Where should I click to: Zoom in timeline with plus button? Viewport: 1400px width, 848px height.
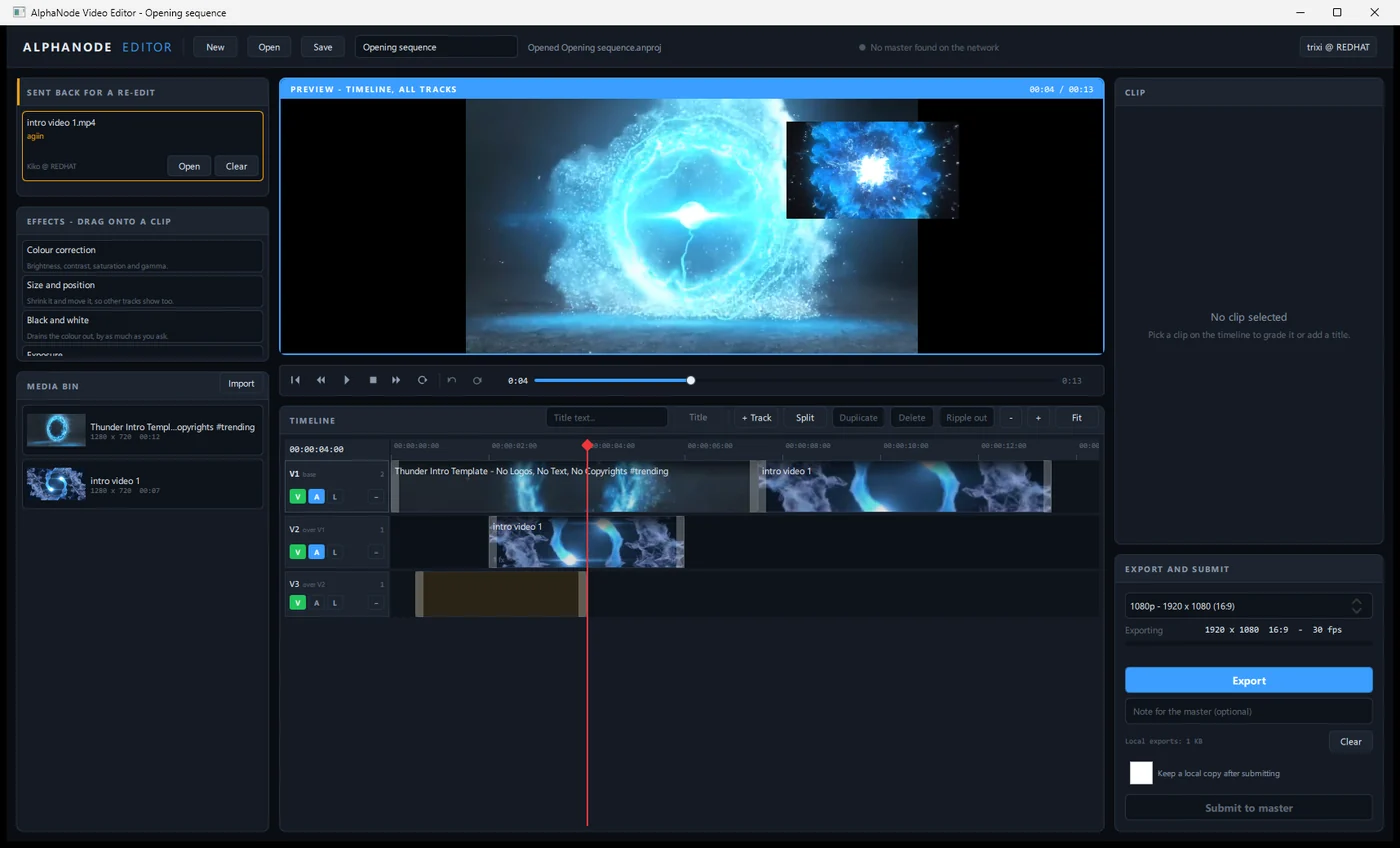pos(1038,418)
